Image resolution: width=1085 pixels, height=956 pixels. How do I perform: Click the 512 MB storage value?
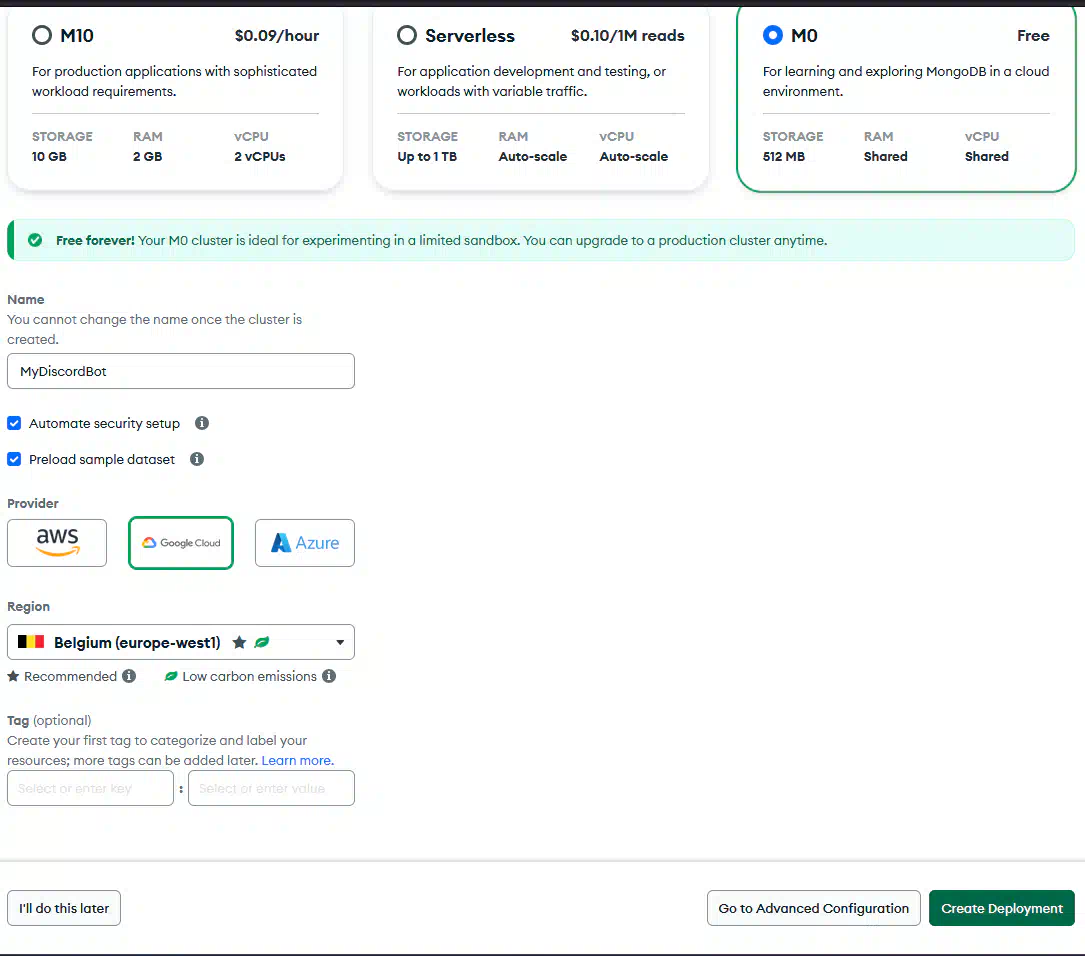point(784,156)
